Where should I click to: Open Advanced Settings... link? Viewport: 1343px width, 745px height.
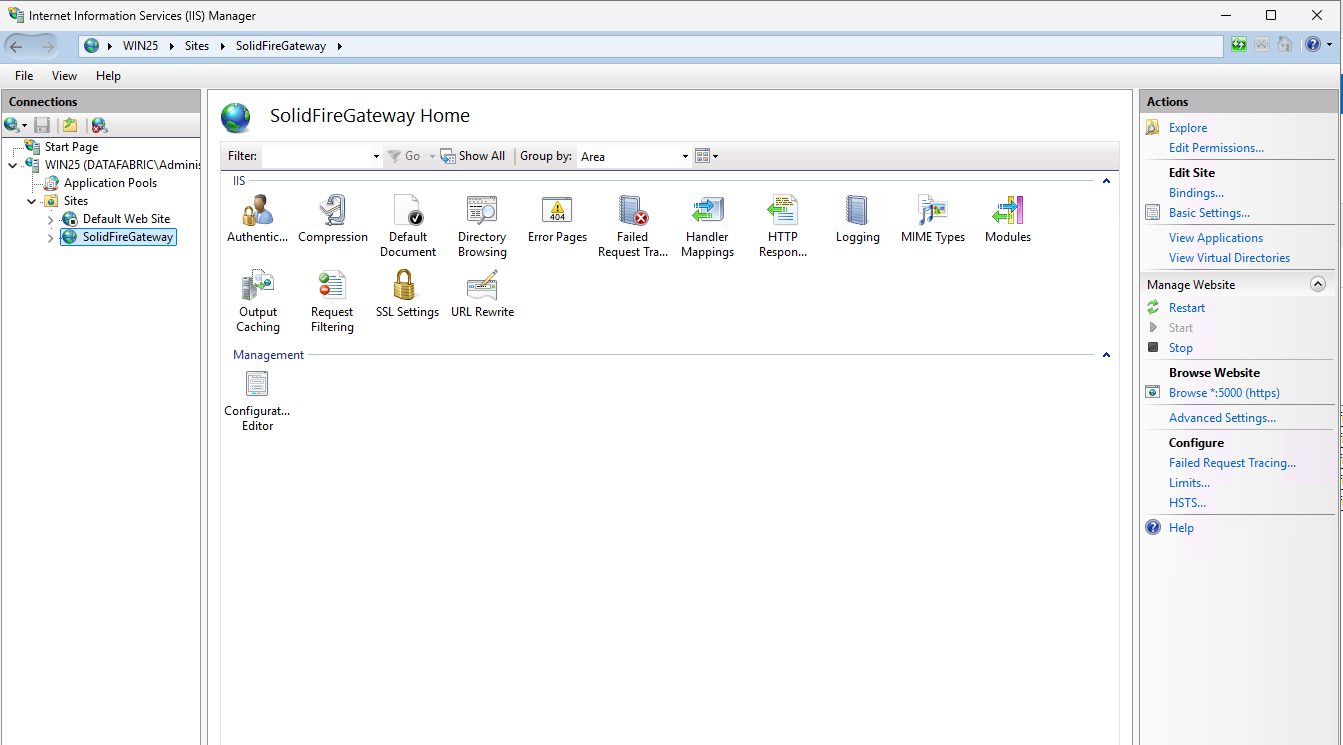pos(1222,418)
